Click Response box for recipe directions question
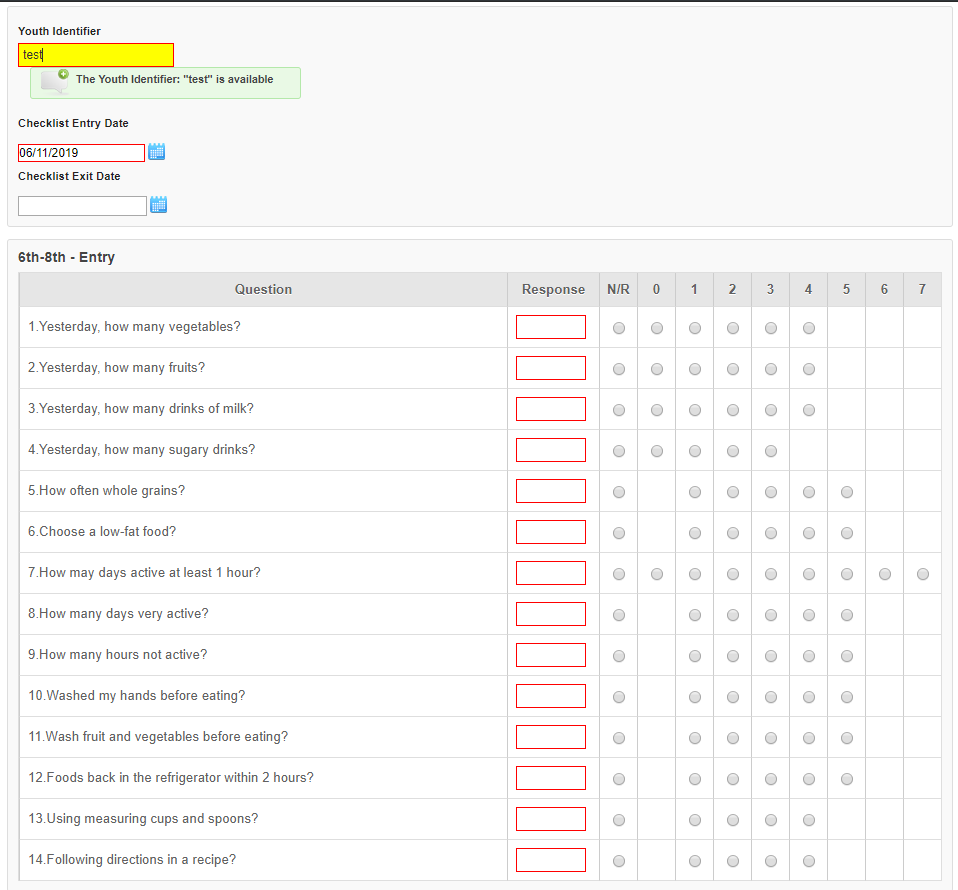Image resolution: width=958 pixels, height=890 pixels. [x=550, y=859]
